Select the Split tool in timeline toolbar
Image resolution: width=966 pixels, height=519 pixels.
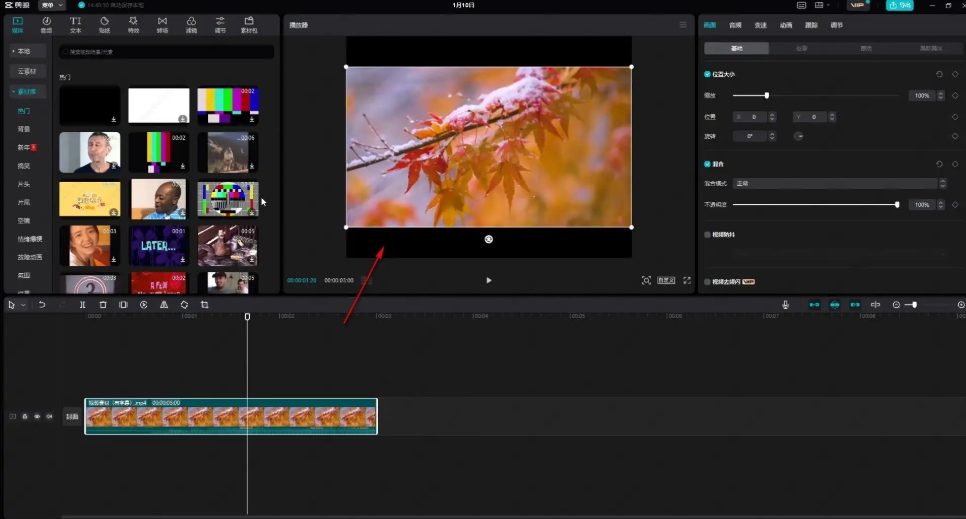(82, 305)
